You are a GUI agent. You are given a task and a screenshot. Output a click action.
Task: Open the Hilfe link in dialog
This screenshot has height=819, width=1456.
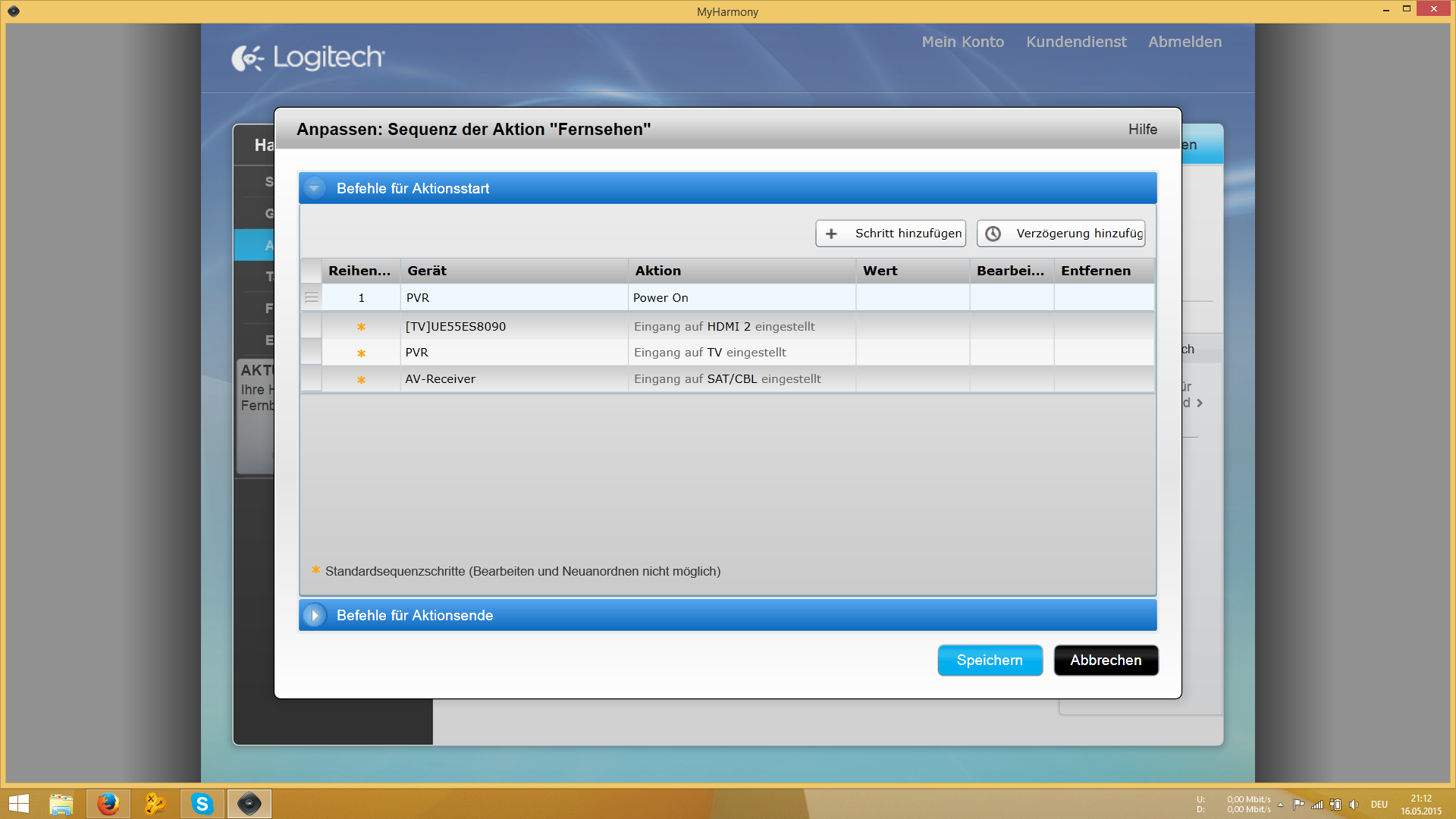[1142, 130]
